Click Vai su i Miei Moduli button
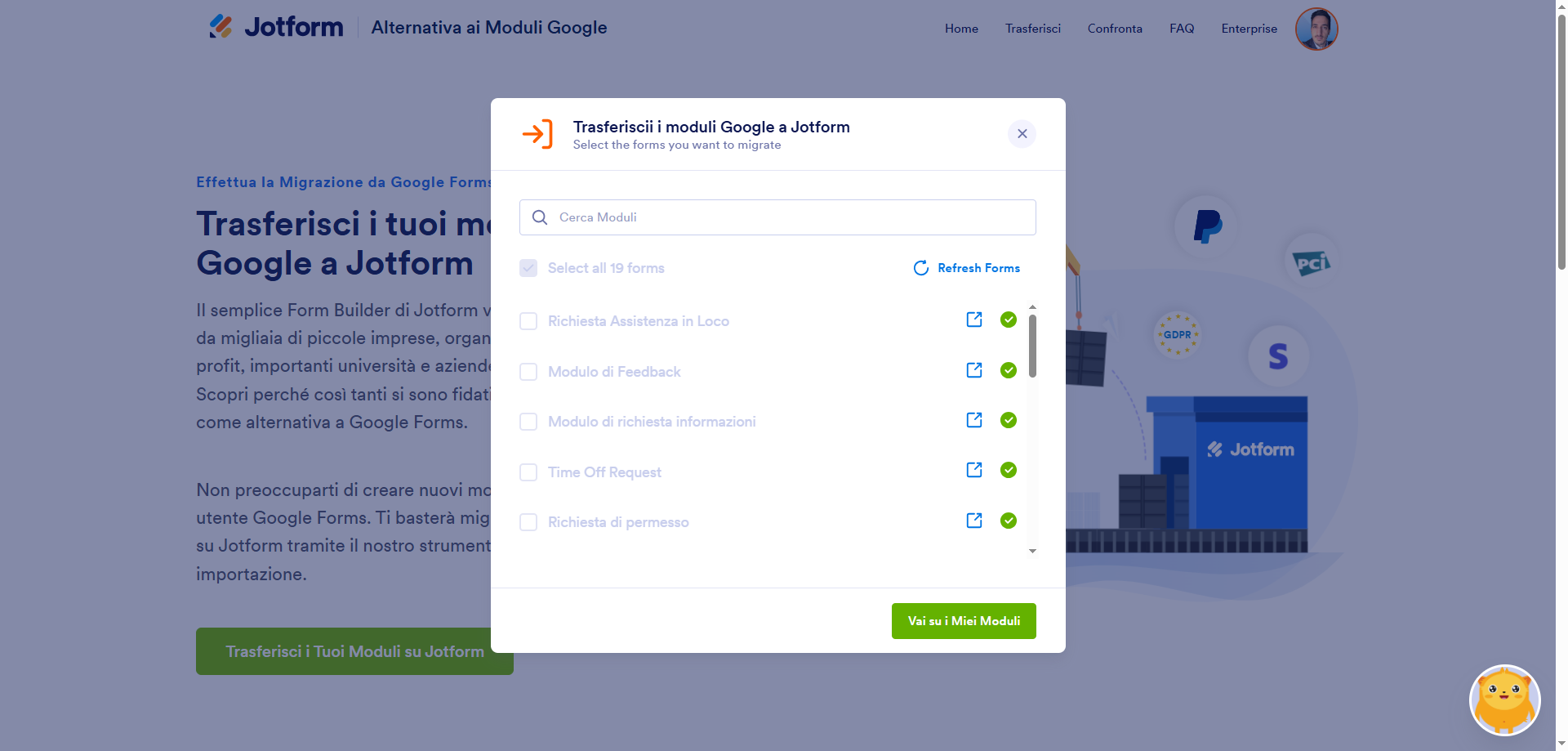The width and height of the screenshot is (1568, 751). coord(964,621)
